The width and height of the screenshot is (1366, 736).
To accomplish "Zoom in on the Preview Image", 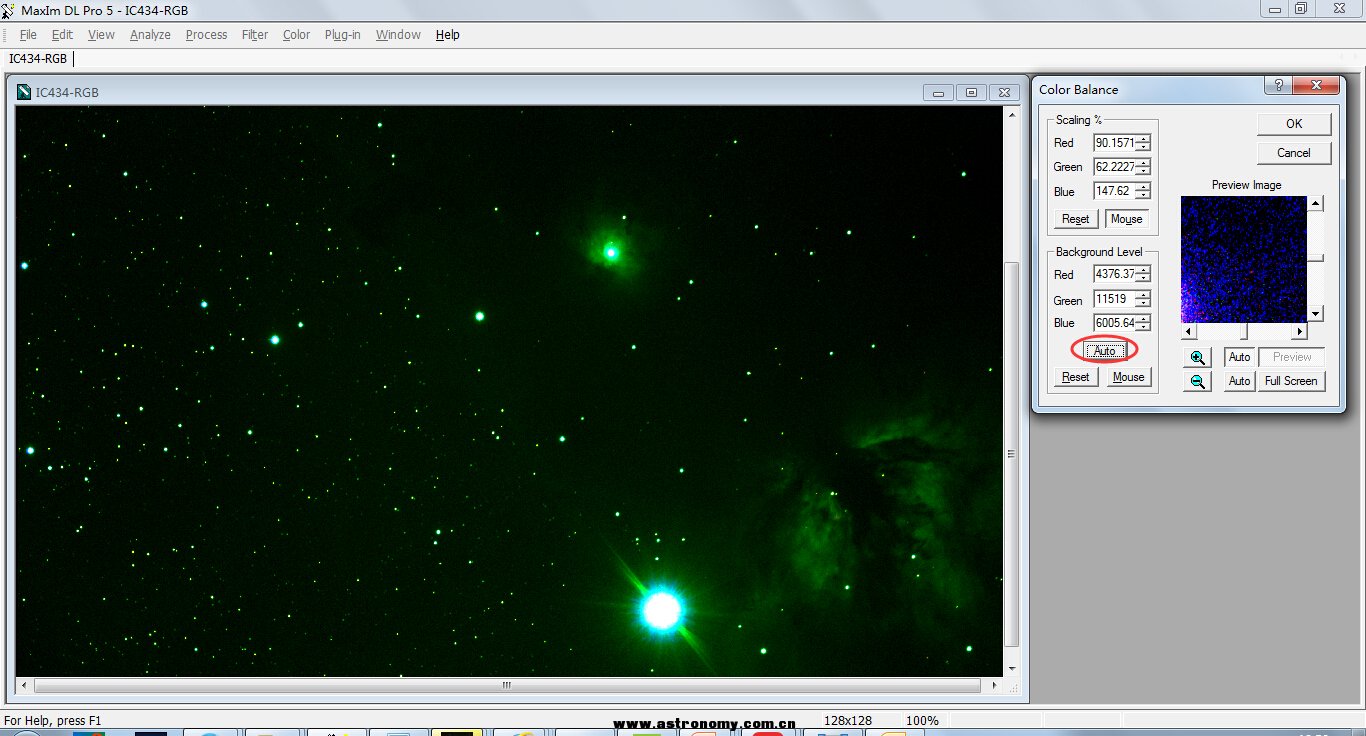I will pos(1197,358).
